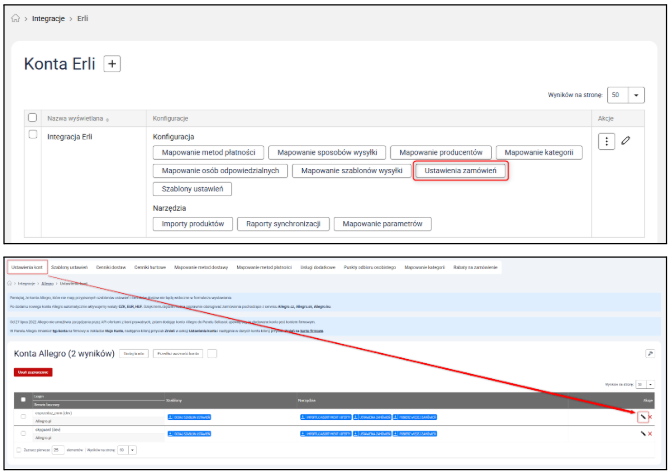Click middle blue tool button in first Allegro row
Viewport: 670px width, 472px height.
[x=372, y=417]
